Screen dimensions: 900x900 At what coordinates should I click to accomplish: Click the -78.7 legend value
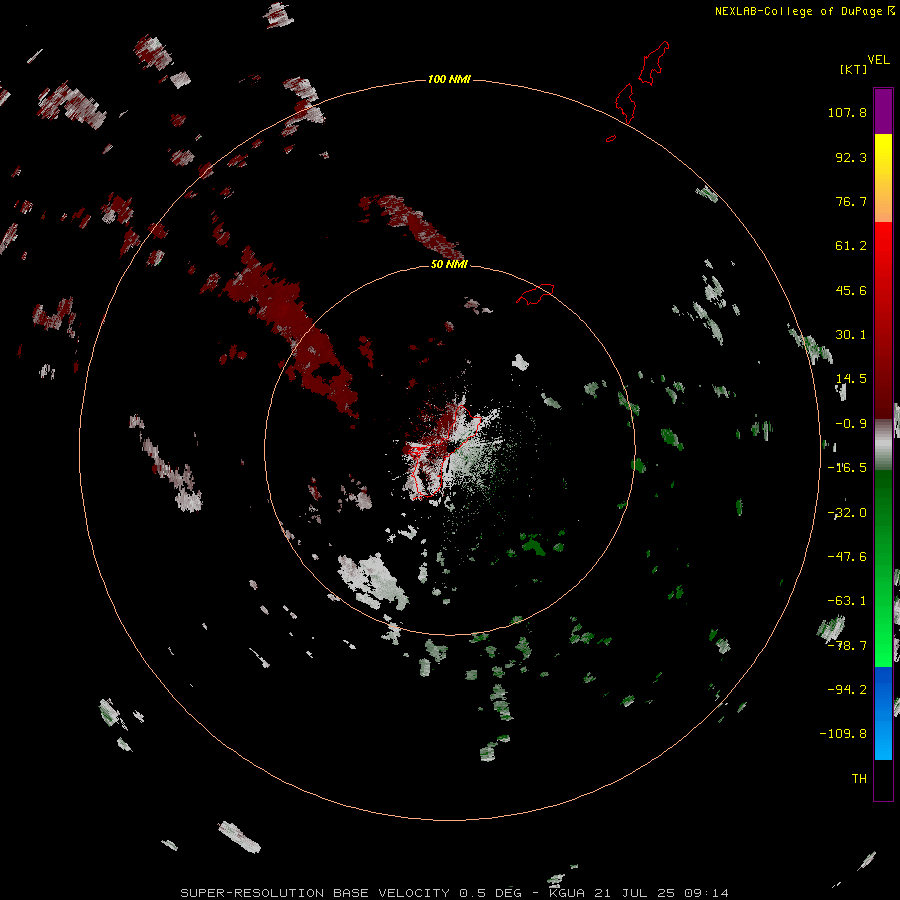(x=847, y=646)
